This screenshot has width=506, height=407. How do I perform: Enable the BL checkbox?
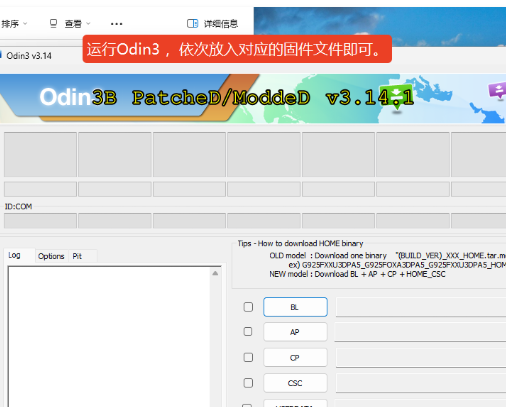[x=248, y=307]
